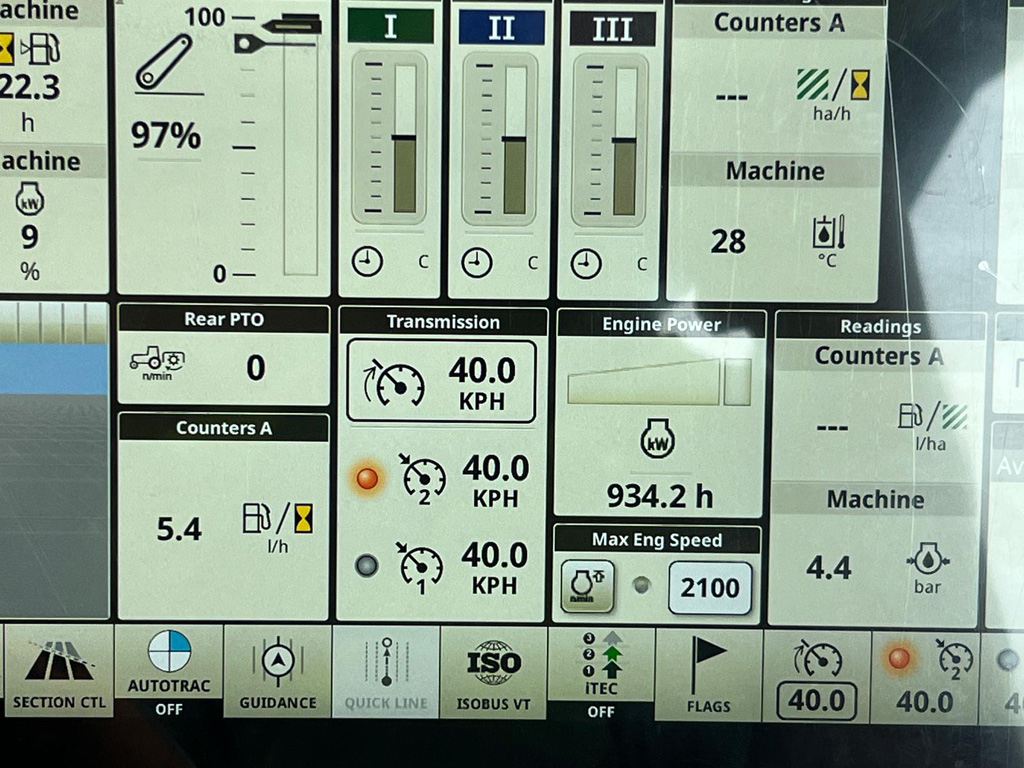Open the boxed 40.0 KPH max speed setting
Viewport: 1024px width, 768px height.
441,382
